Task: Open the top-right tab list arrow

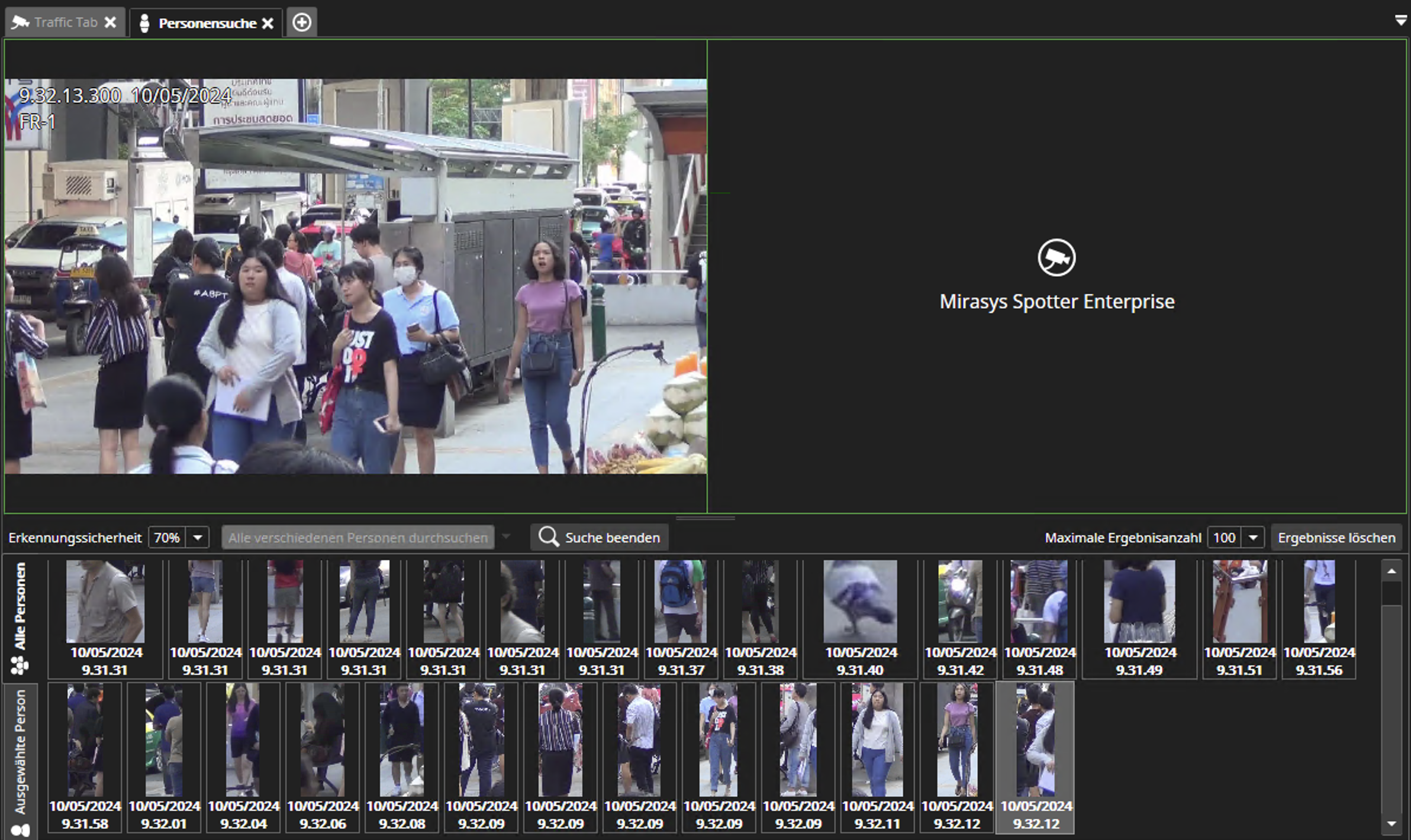Action: [1400, 21]
